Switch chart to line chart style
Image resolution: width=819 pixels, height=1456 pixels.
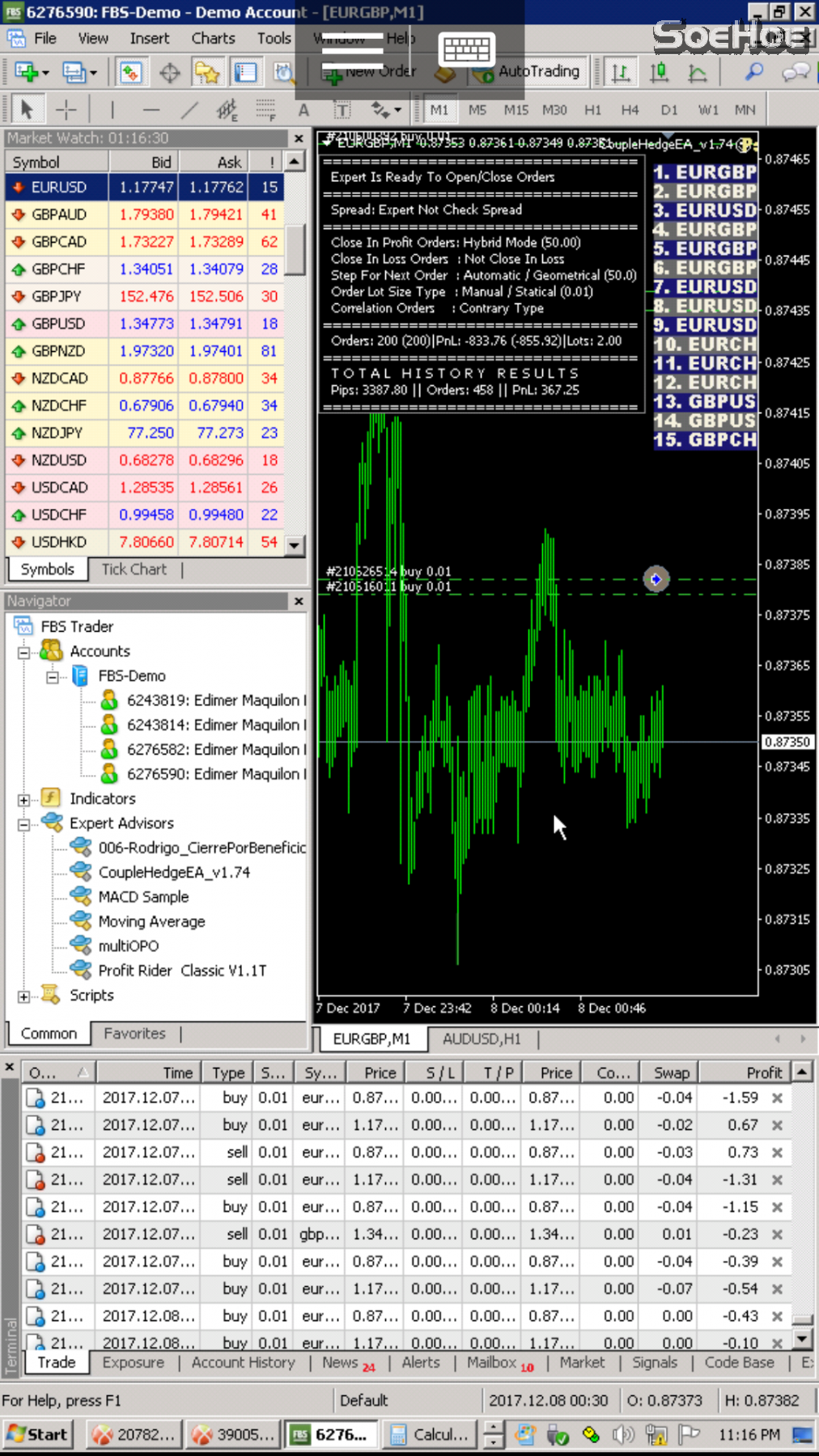(697, 73)
